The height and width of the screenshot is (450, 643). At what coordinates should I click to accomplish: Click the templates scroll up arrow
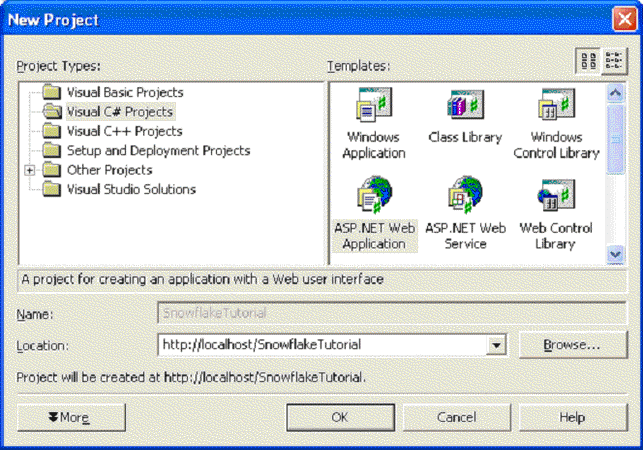coord(615,93)
